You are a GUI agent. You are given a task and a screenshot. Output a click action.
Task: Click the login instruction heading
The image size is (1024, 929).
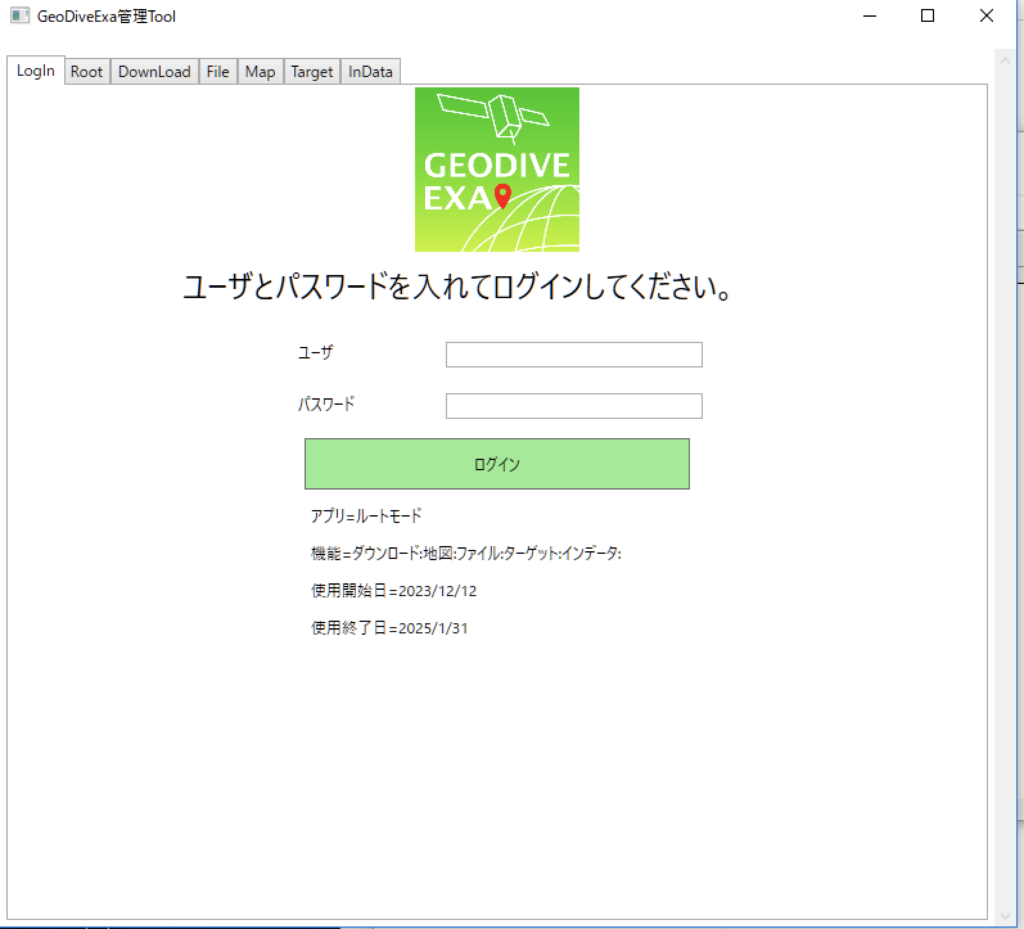pos(456,287)
